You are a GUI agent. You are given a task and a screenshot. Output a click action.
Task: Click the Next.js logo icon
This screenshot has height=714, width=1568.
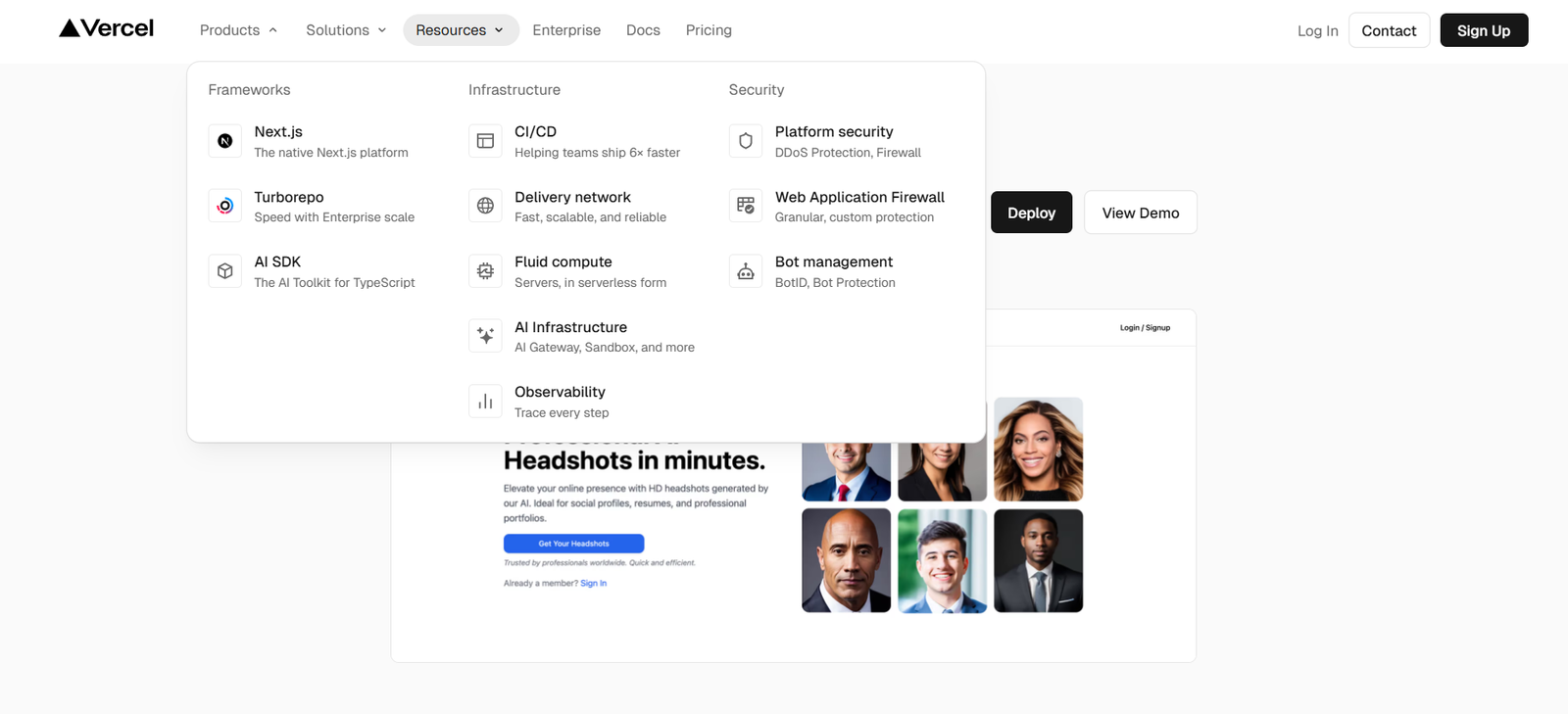coord(224,141)
